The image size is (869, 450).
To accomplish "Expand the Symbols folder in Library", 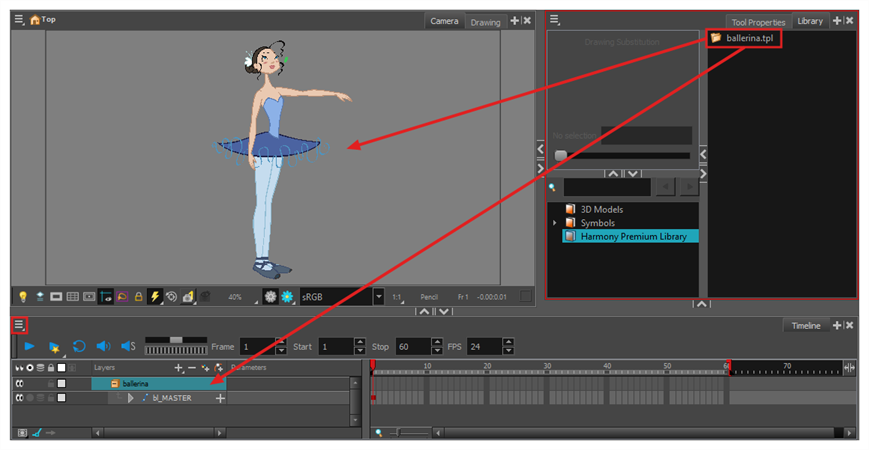I will pyautogui.click(x=555, y=223).
